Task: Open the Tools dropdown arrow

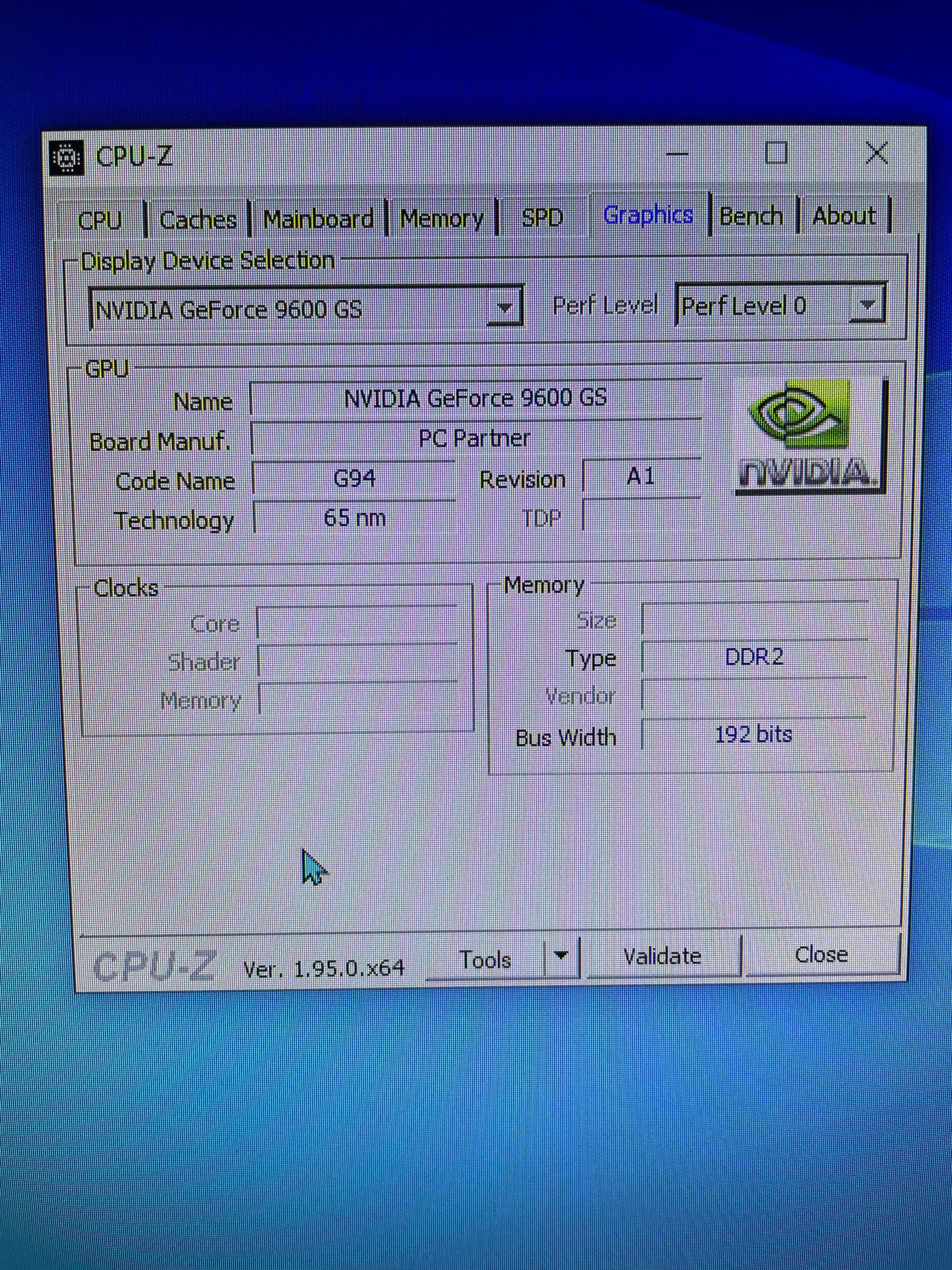Action: click(561, 956)
